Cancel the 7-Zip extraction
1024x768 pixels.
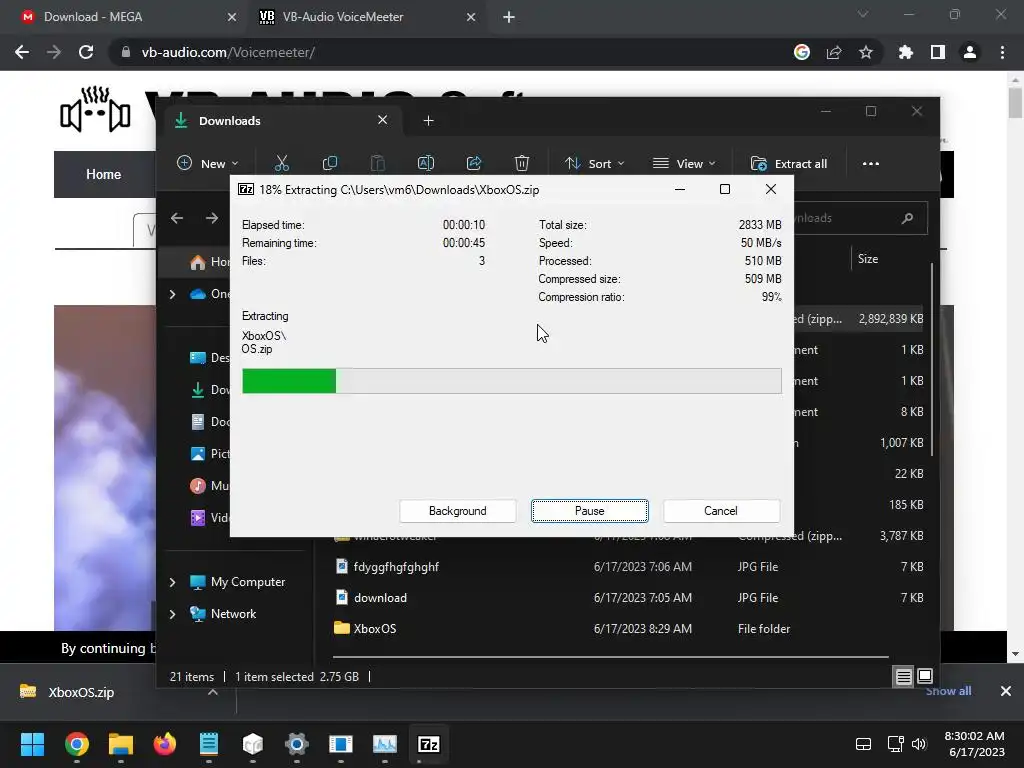(721, 511)
